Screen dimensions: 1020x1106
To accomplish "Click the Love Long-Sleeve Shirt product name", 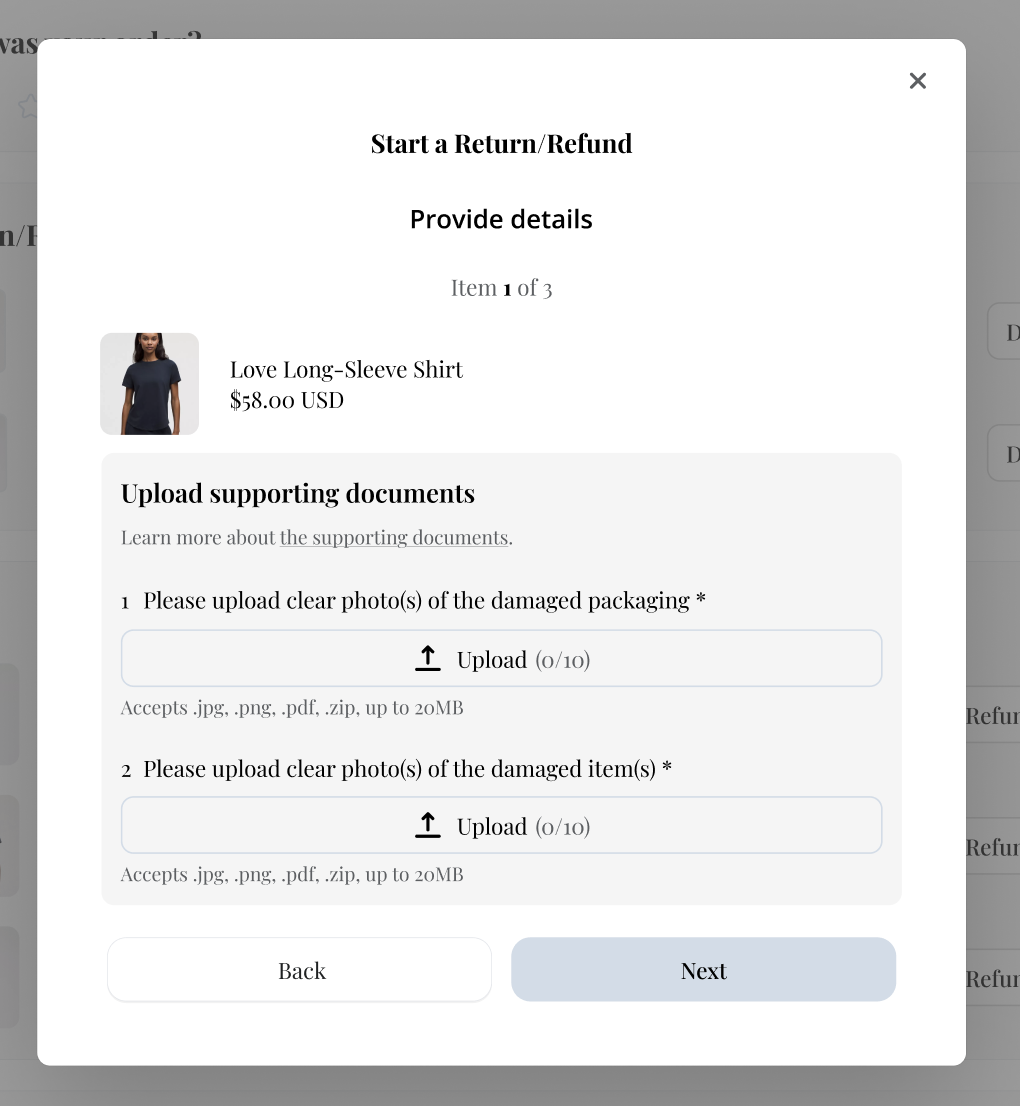I will [x=346, y=370].
